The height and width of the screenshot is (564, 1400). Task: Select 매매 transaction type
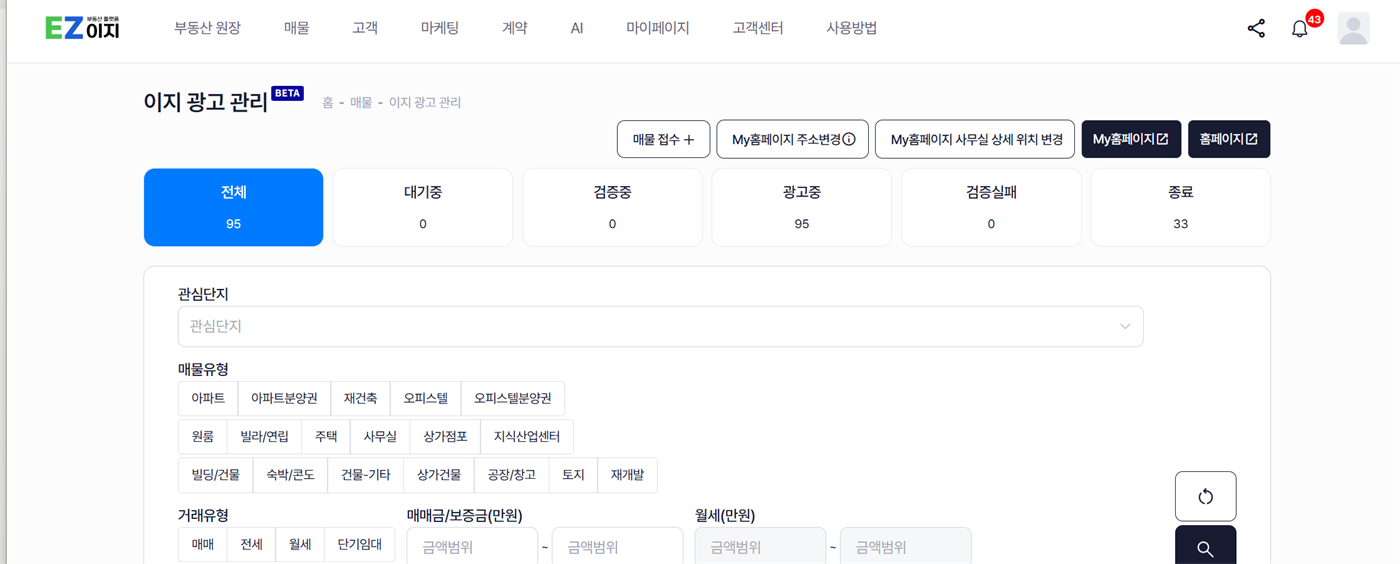tap(202, 545)
